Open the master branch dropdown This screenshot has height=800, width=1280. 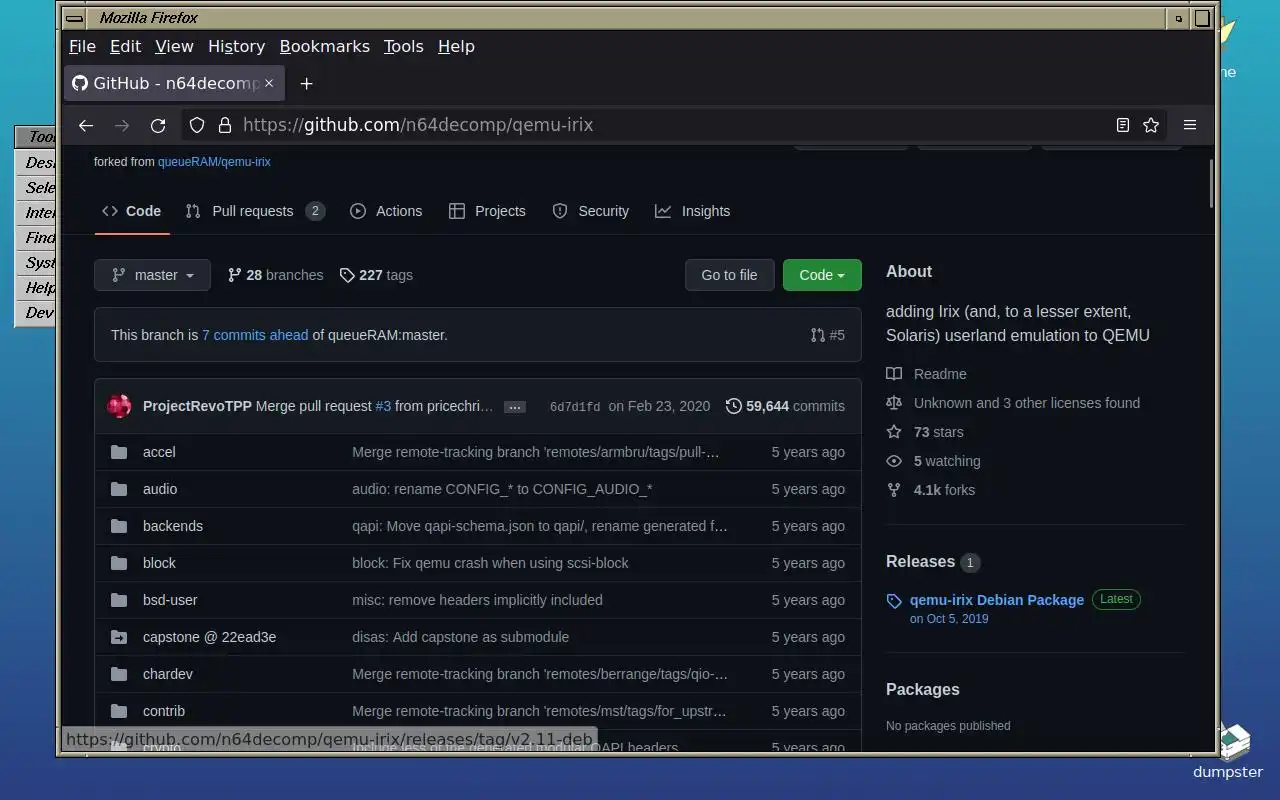(x=152, y=275)
